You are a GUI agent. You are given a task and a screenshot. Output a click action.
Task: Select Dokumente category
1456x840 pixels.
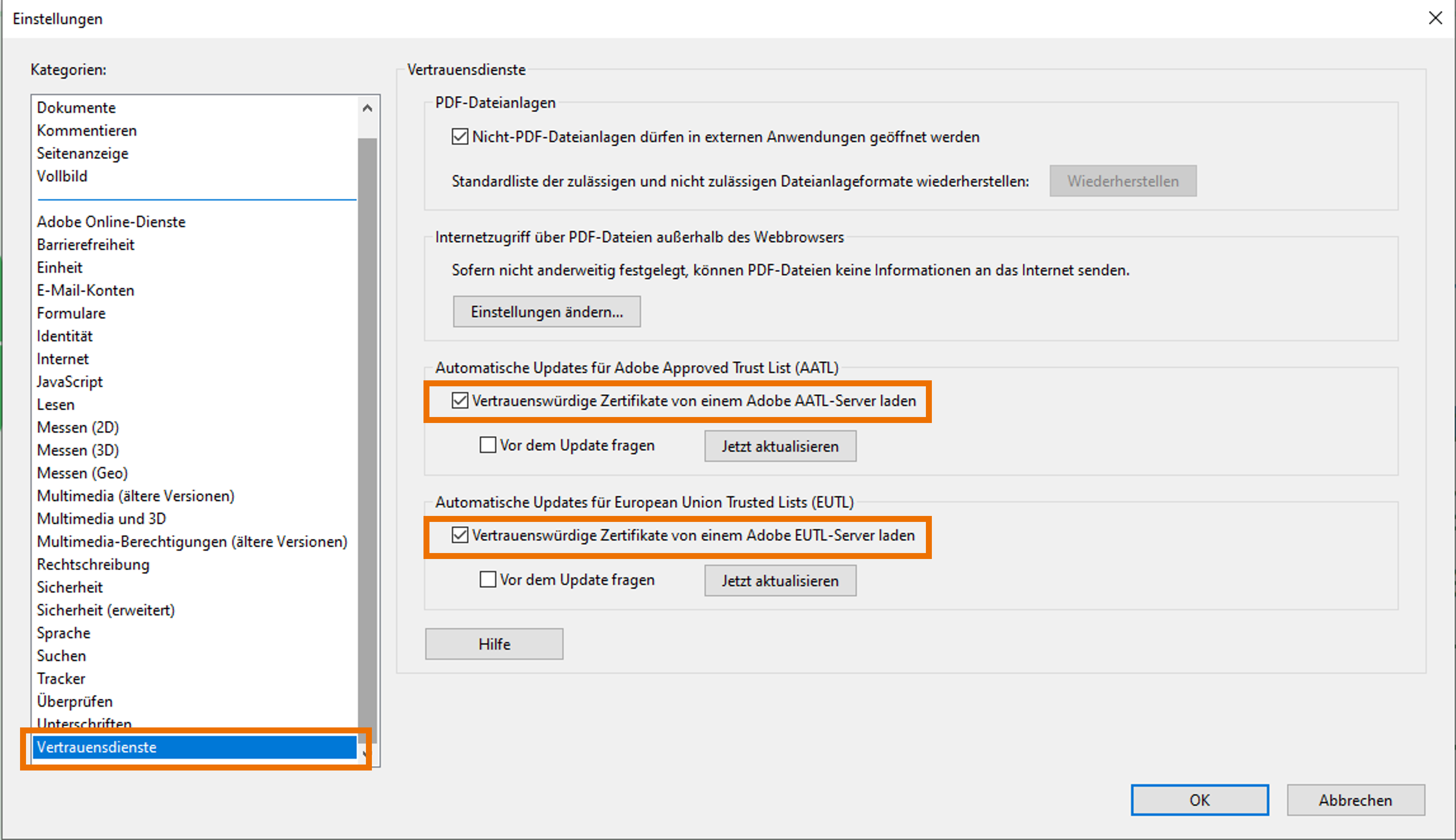click(76, 108)
